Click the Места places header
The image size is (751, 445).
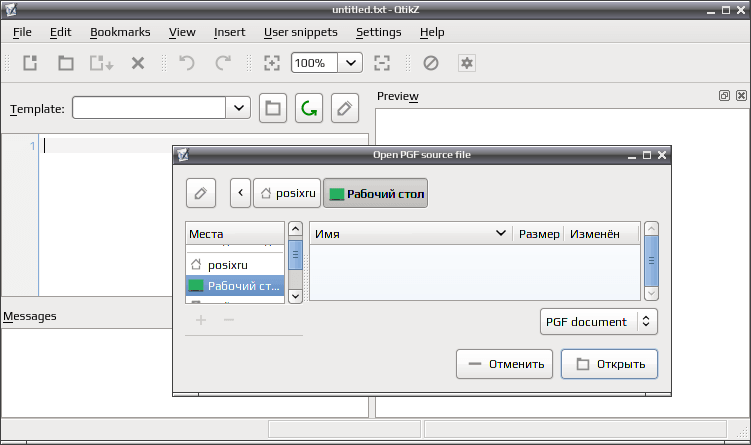pyautogui.click(x=235, y=234)
